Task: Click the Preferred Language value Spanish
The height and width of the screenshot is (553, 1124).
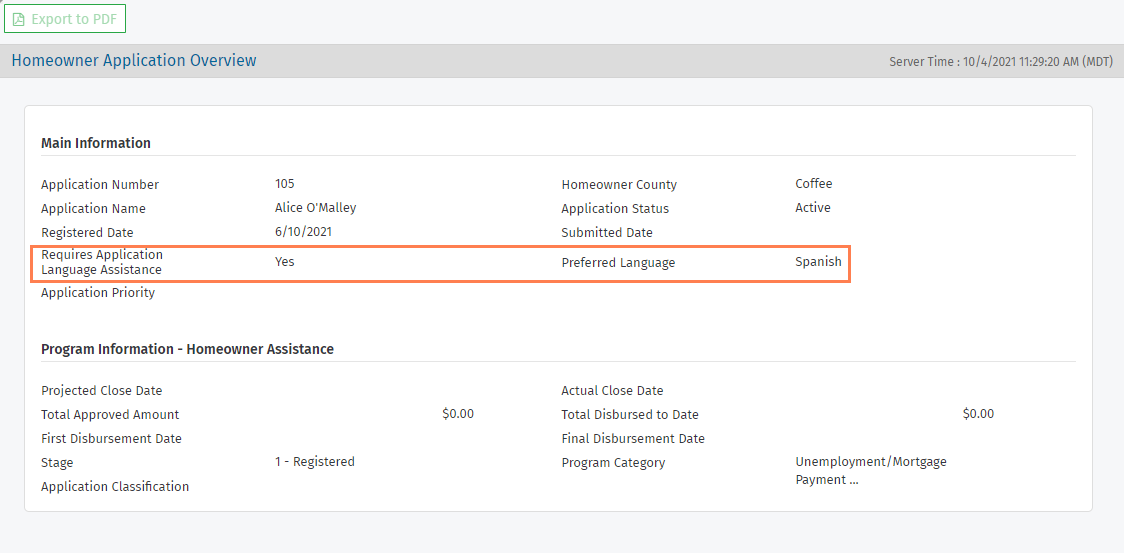Action: pyautogui.click(x=818, y=262)
